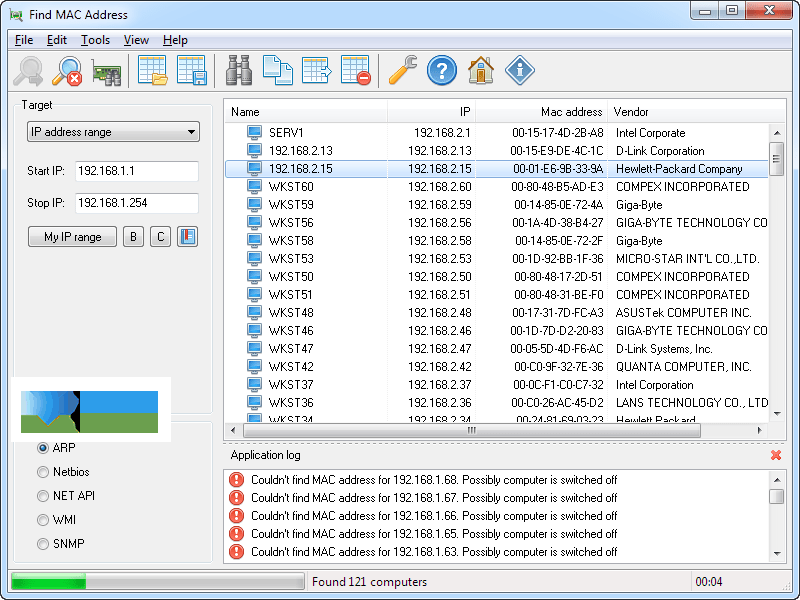The image size is (800, 600).
Task: Click the Stop IP input field
Action: coord(137,203)
